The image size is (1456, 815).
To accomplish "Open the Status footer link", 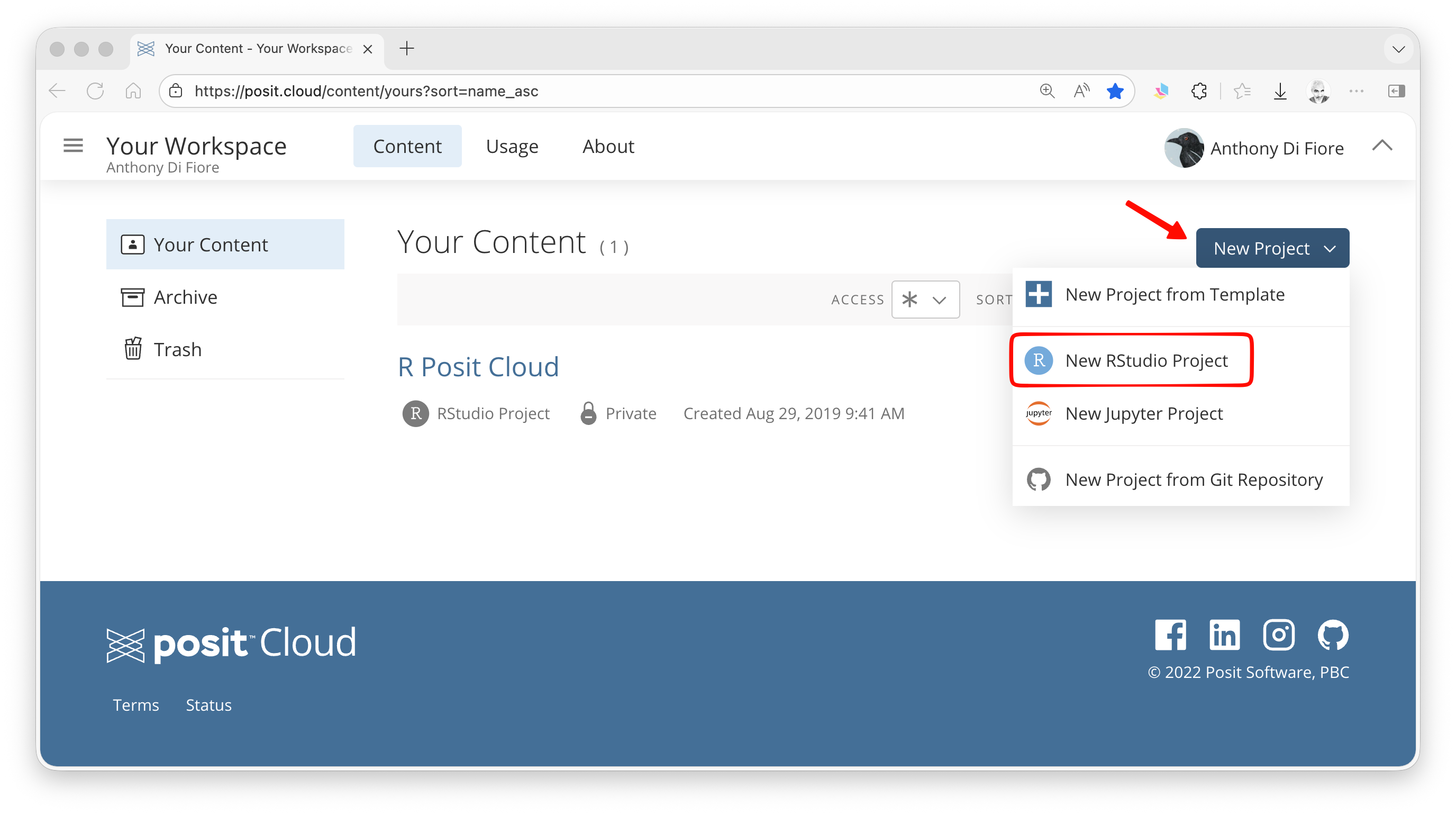I will pyautogui.click(x=208, y=705).
